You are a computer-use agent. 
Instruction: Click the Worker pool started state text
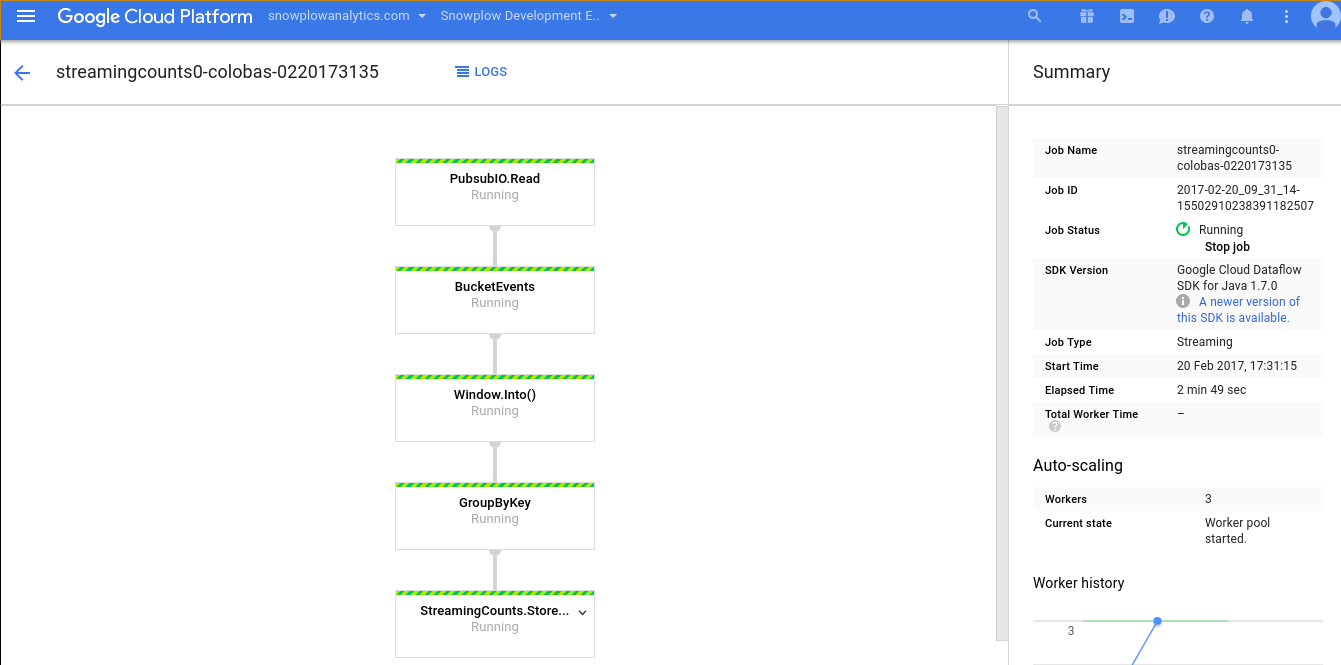1238,531
